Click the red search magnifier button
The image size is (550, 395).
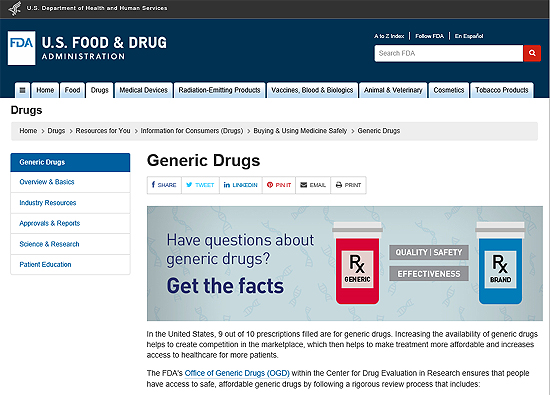tap(532, 53)
